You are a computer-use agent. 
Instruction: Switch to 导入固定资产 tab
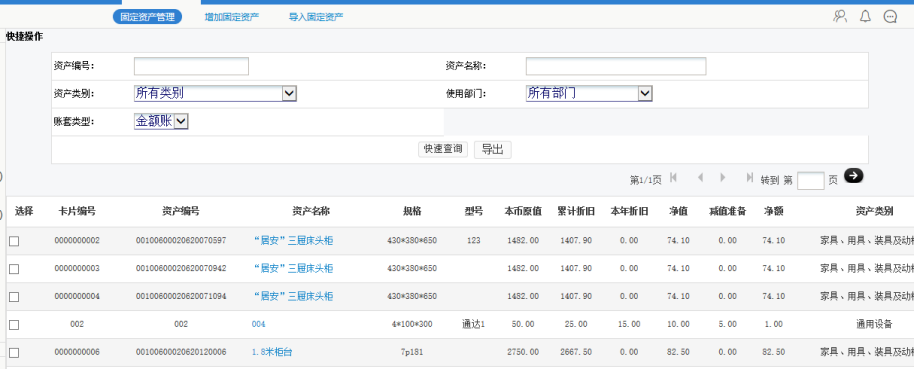pyautogui.click(x=316, y=17)
